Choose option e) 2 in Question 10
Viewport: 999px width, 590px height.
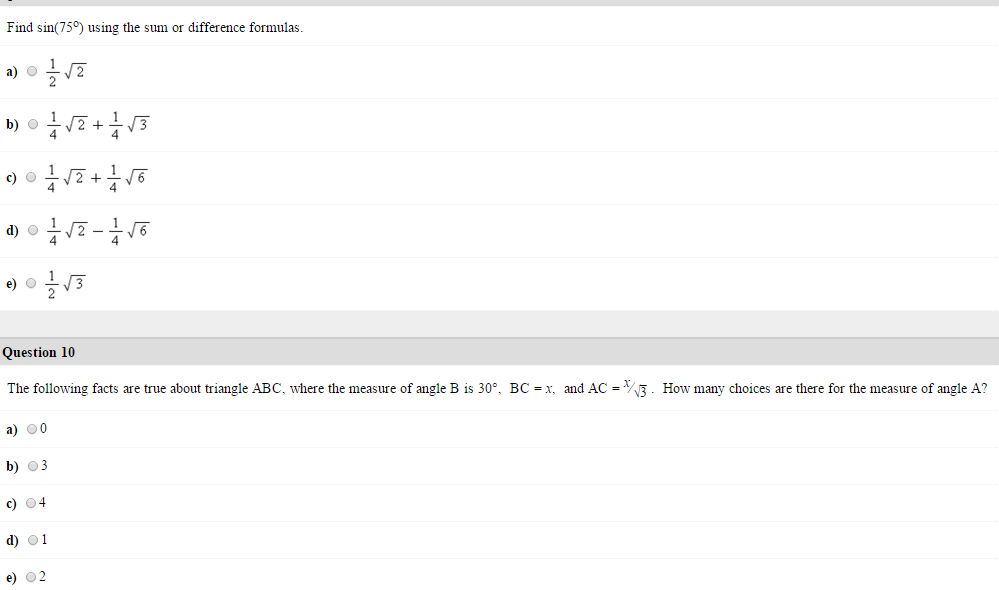31,576
